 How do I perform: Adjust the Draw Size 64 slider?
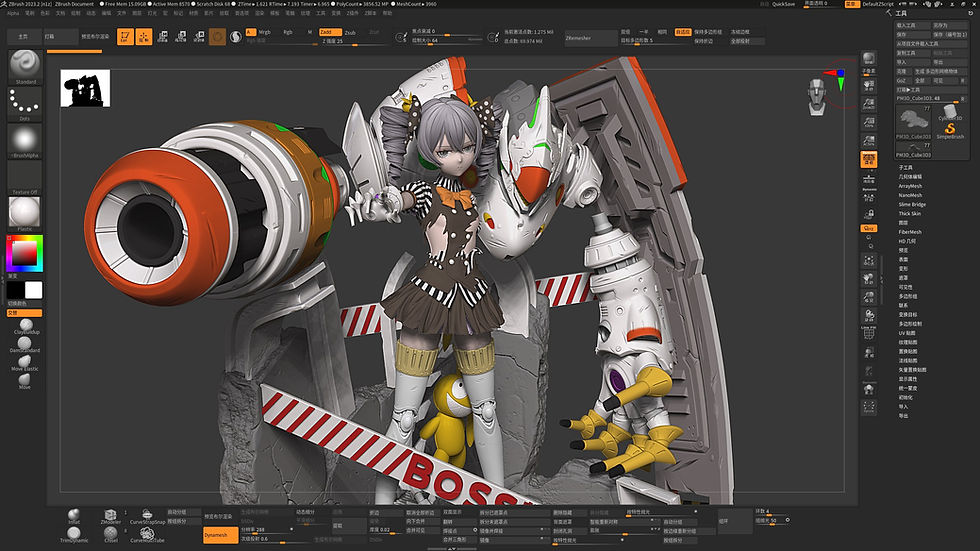pyautogui.click(x=446, y=41)
